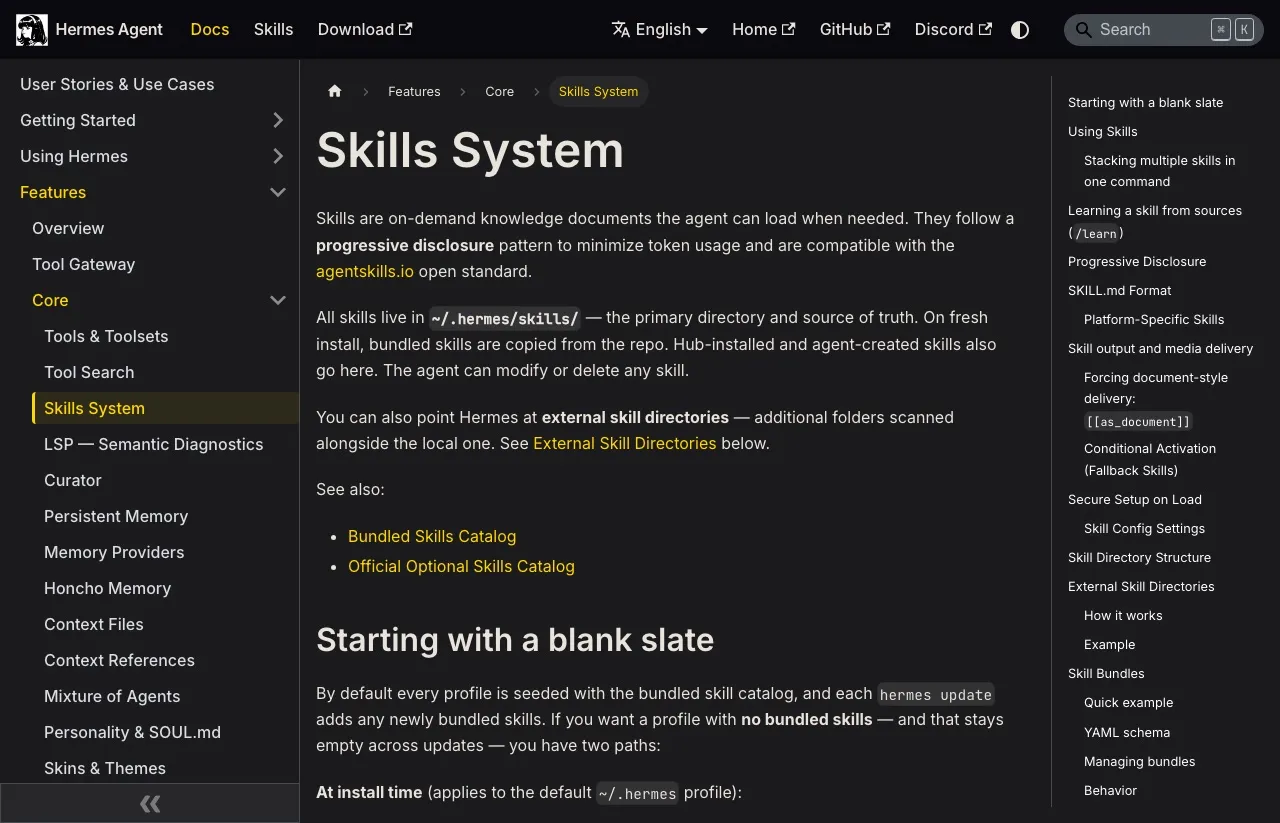Viewport: 1280px width, 823px height.
Task: Click the Core breadcrumb
Action: tap(500, 91)
